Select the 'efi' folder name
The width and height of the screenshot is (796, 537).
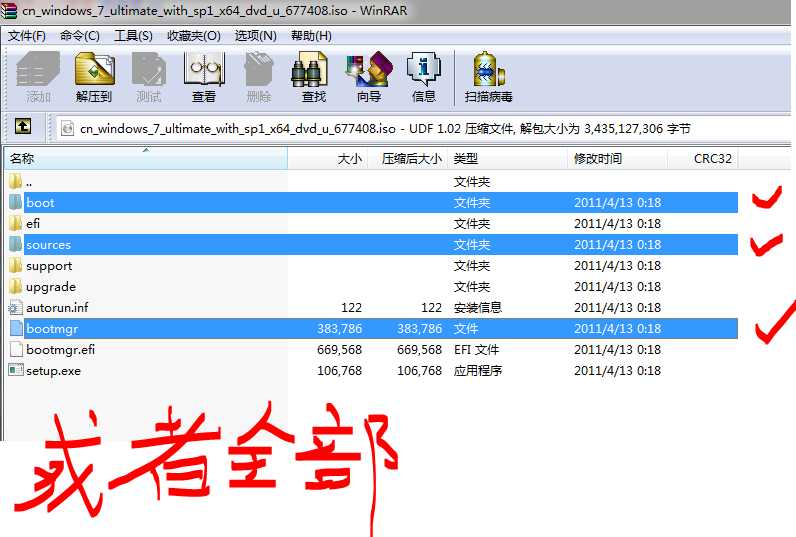(x=33, y=223)
